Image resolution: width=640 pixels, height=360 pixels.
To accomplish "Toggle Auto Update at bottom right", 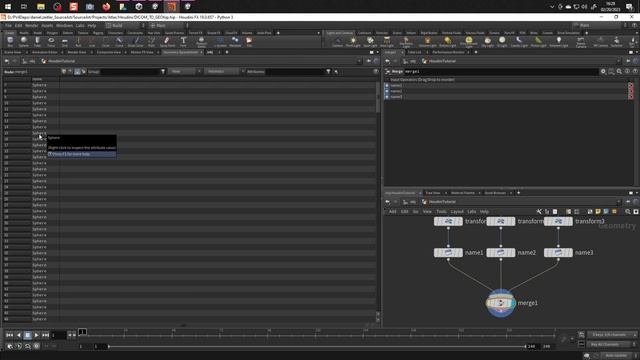I will (616, 356).
